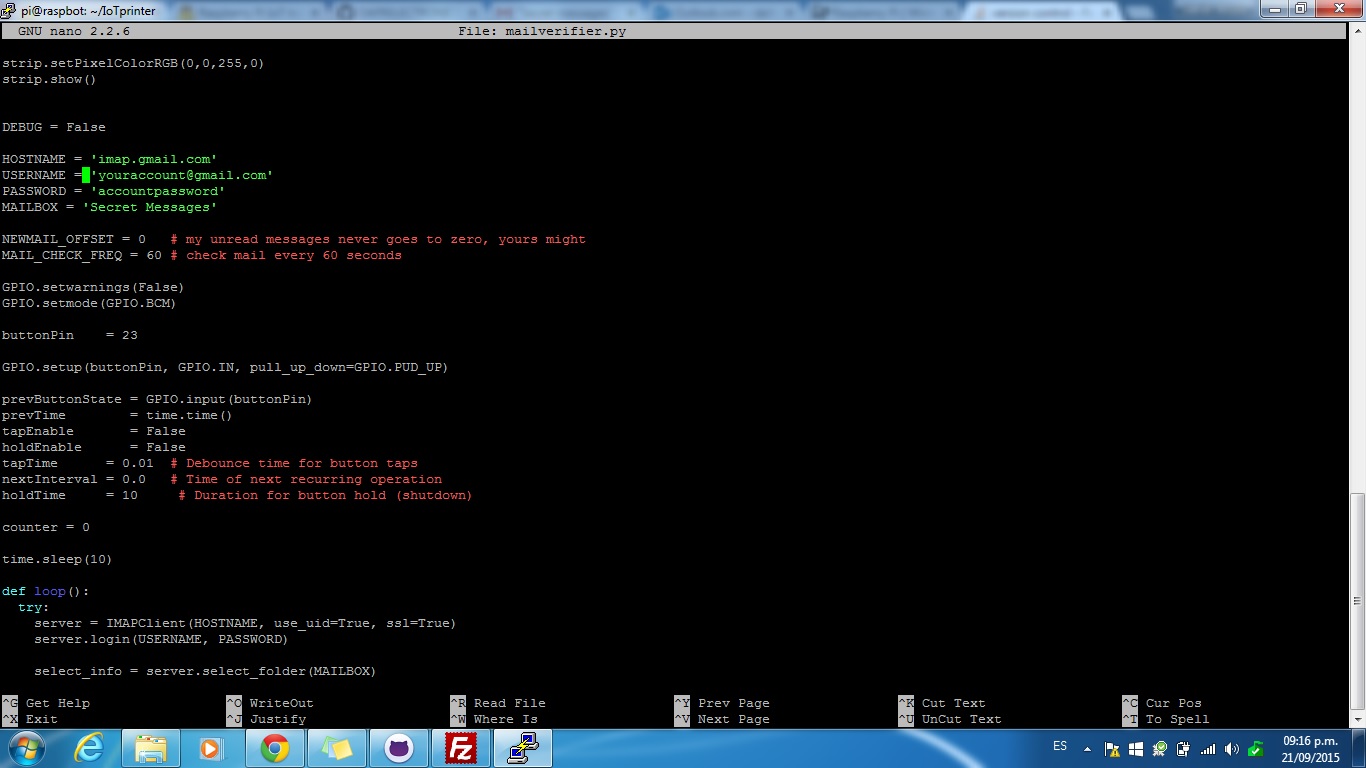Click the 'def loop():' line
Screen dimensions: 1366x768
[x=46, y=591]
